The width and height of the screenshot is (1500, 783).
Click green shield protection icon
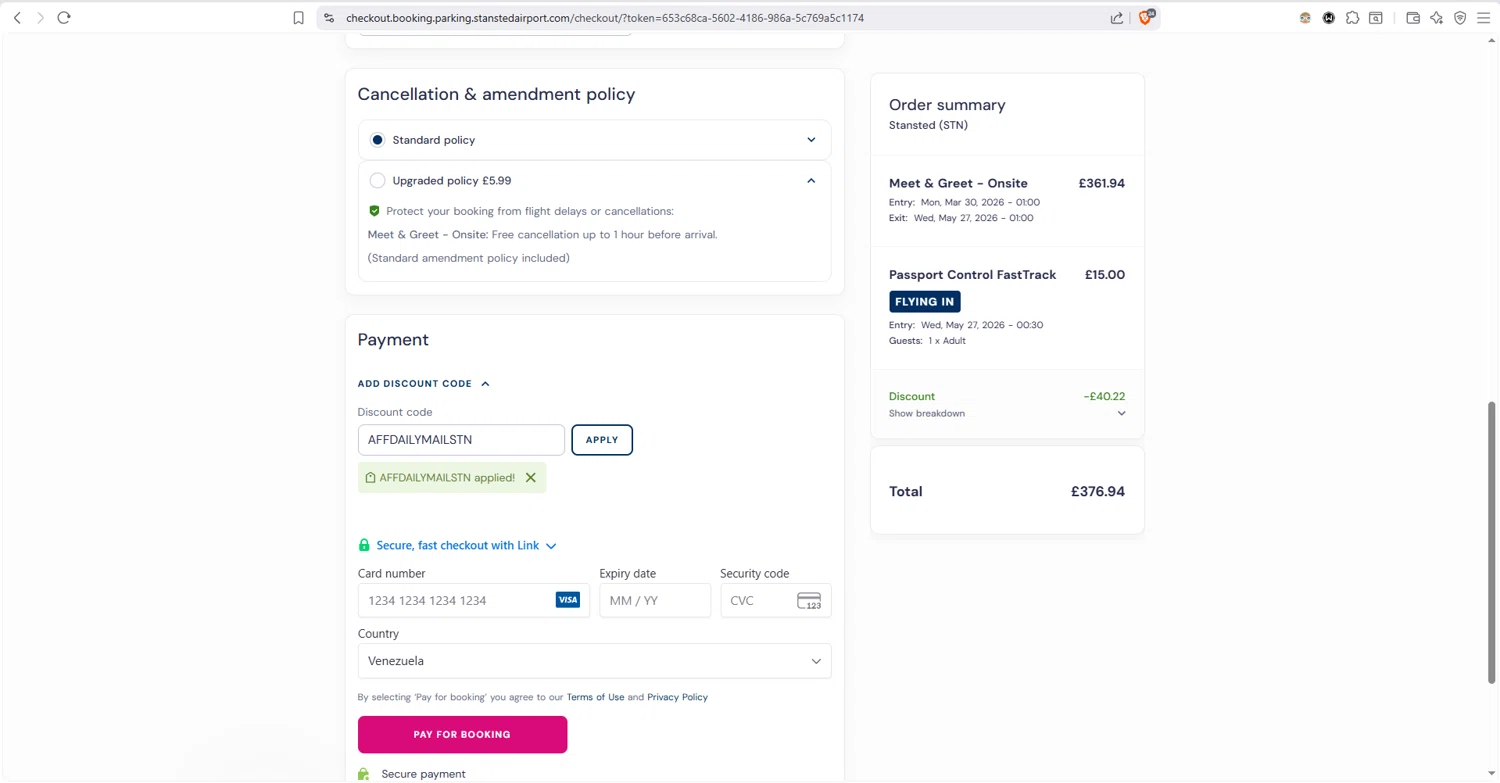[x=374, y=211]
